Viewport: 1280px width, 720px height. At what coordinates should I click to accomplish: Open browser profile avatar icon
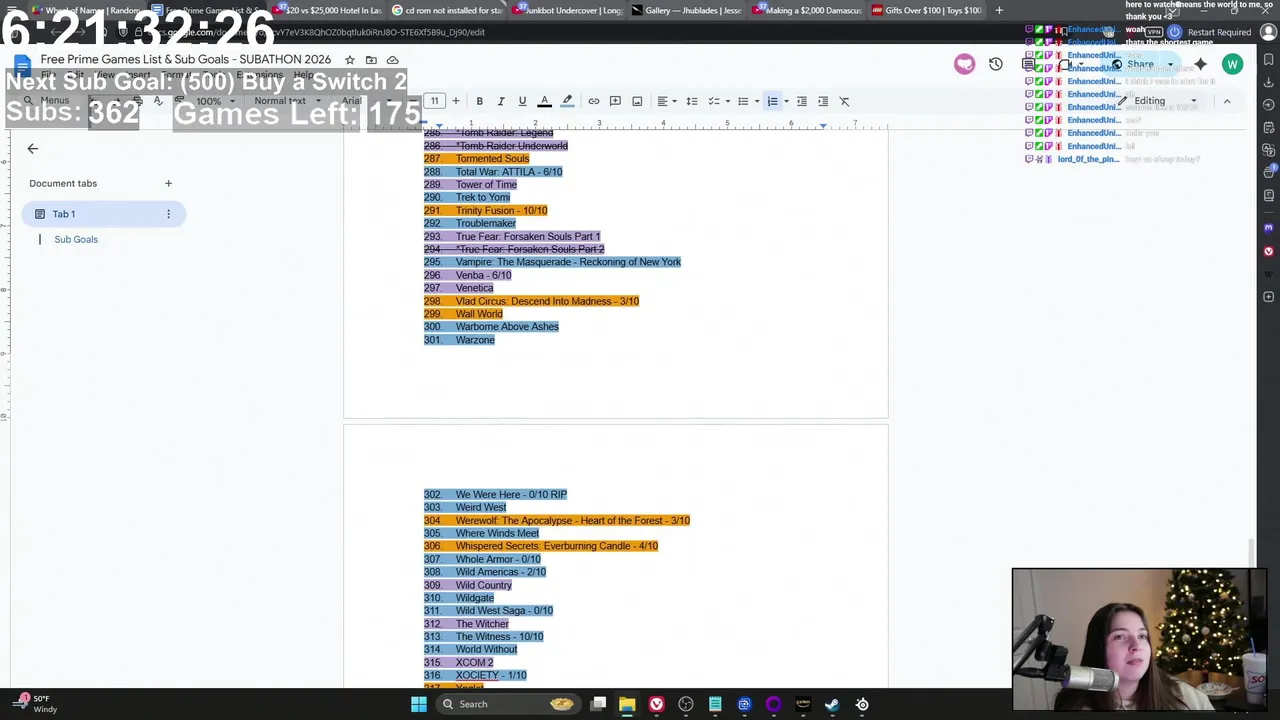(x=1268, y=32)
